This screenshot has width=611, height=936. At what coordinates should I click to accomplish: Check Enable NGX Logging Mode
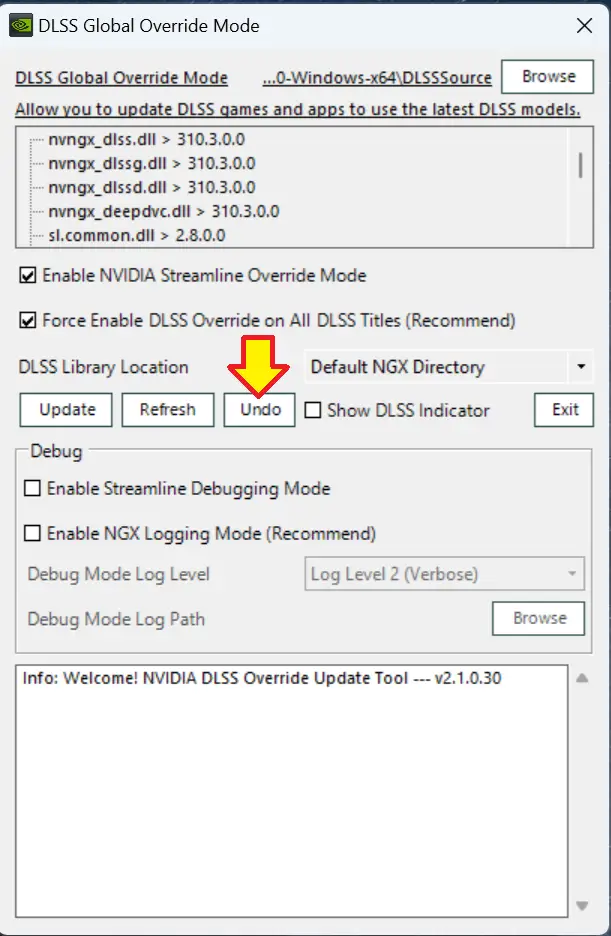[x=33, y=533]
